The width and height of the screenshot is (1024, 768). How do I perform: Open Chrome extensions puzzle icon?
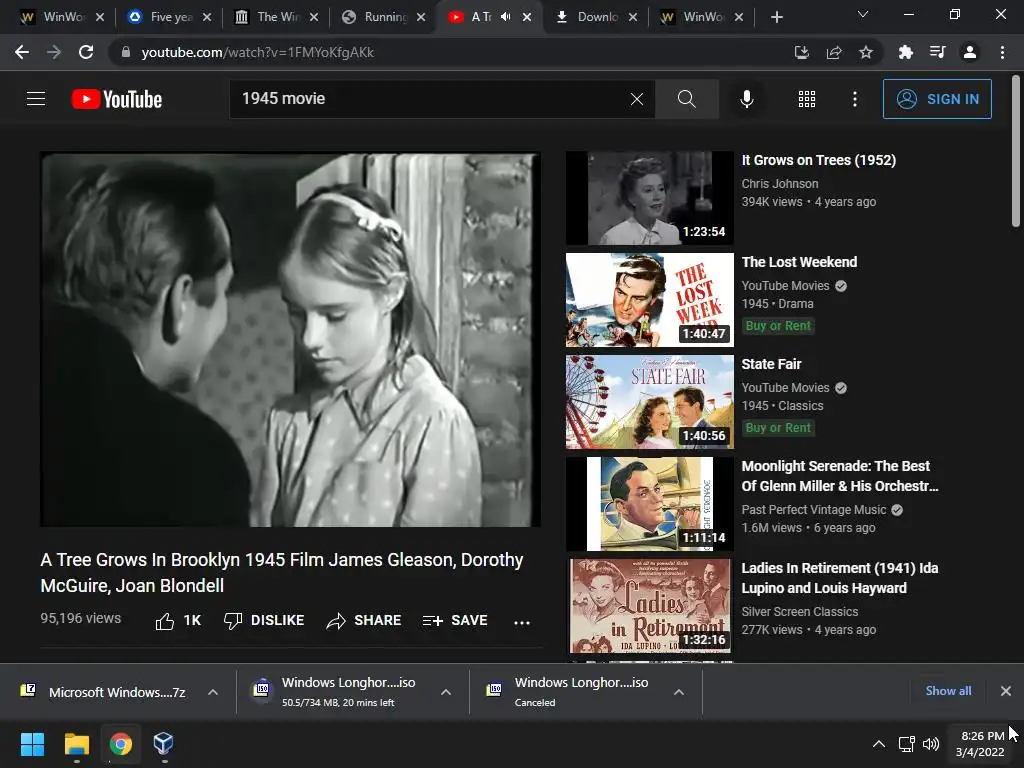click(x=905, y=52)
